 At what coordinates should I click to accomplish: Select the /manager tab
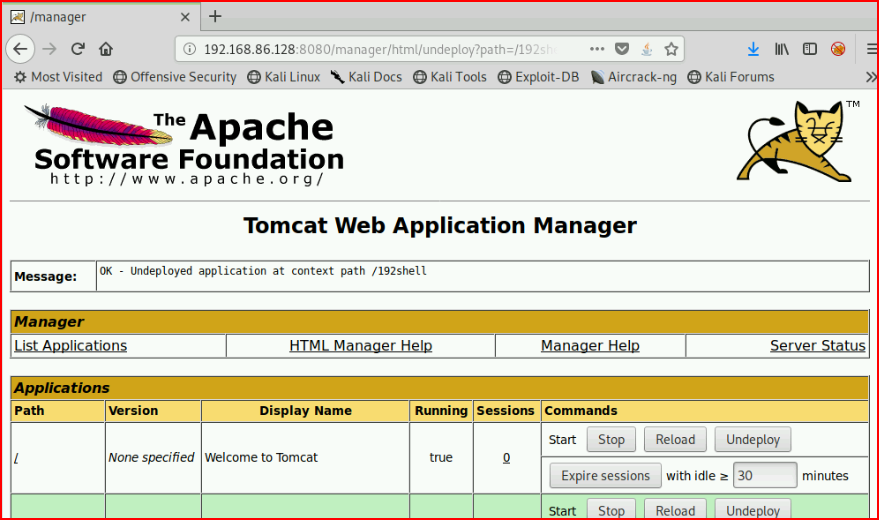(x=101, y=17)
